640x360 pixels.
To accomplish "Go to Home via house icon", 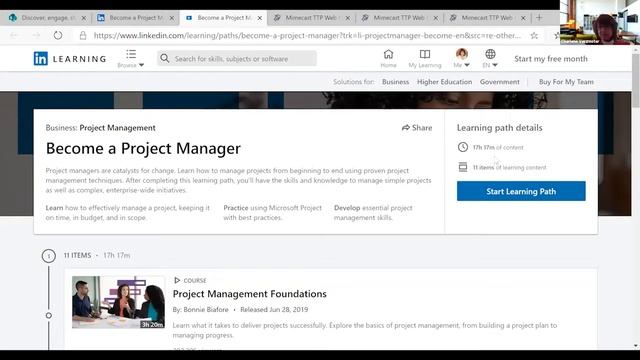I will tap(388, 54).
